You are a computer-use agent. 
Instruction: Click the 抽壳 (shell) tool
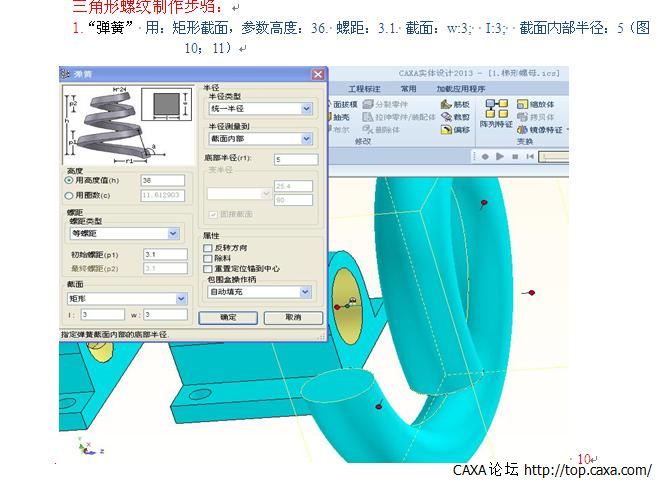click(x=336, y=117)
